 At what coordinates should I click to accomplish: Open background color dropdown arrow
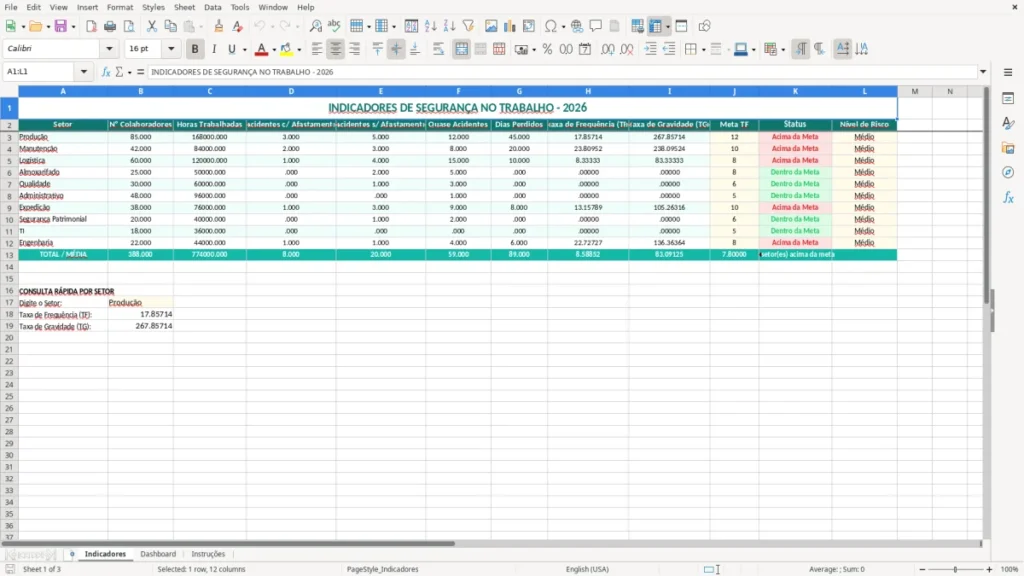point(299,50)
